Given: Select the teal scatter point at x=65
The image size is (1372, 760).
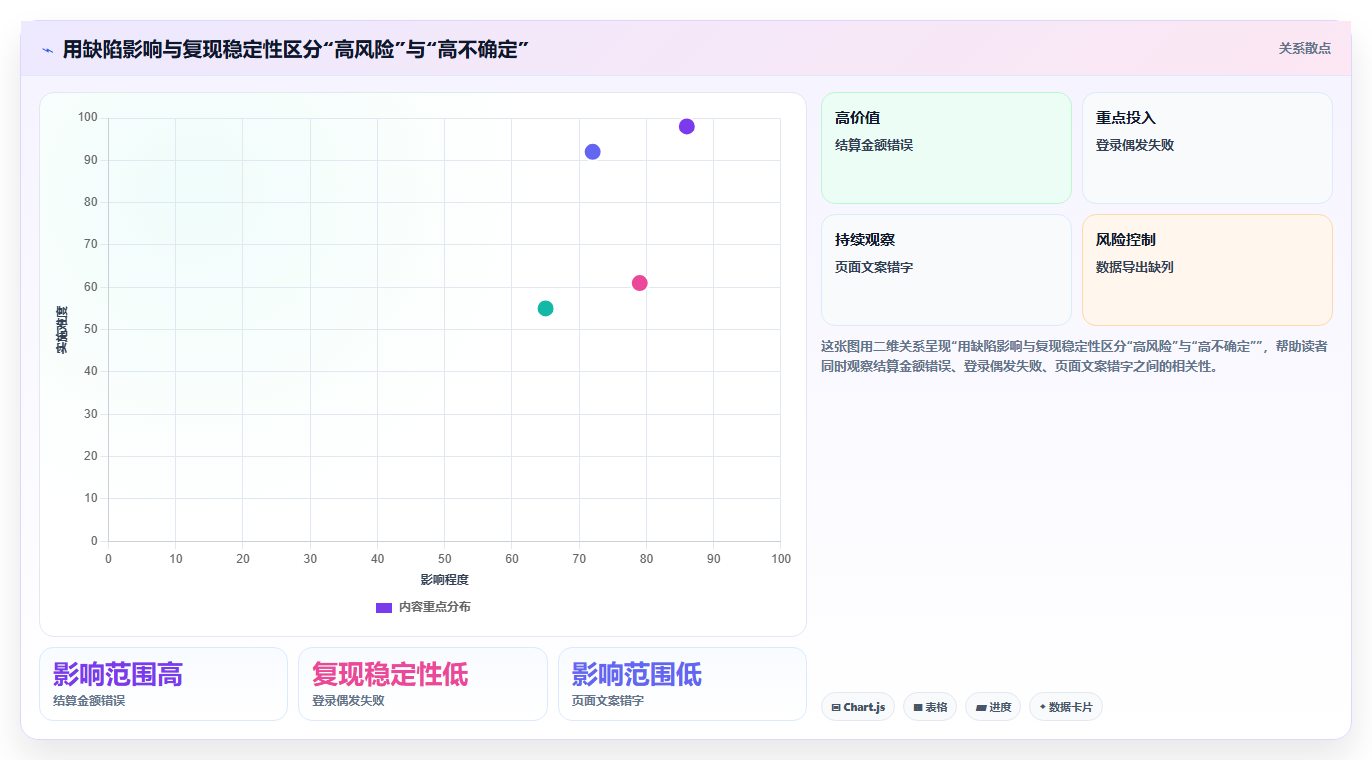Looking at the screenshot, I should pyautogui.click(x=545, y=308).
